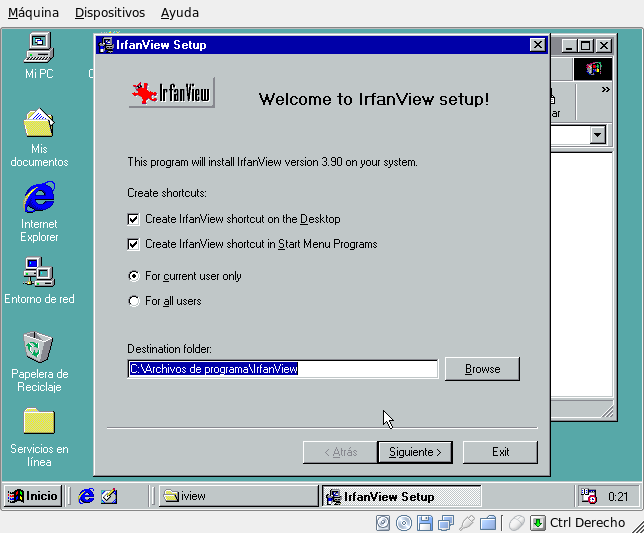Toggle the Start Menu Programs shortcut checkbox

click(133, 244)
